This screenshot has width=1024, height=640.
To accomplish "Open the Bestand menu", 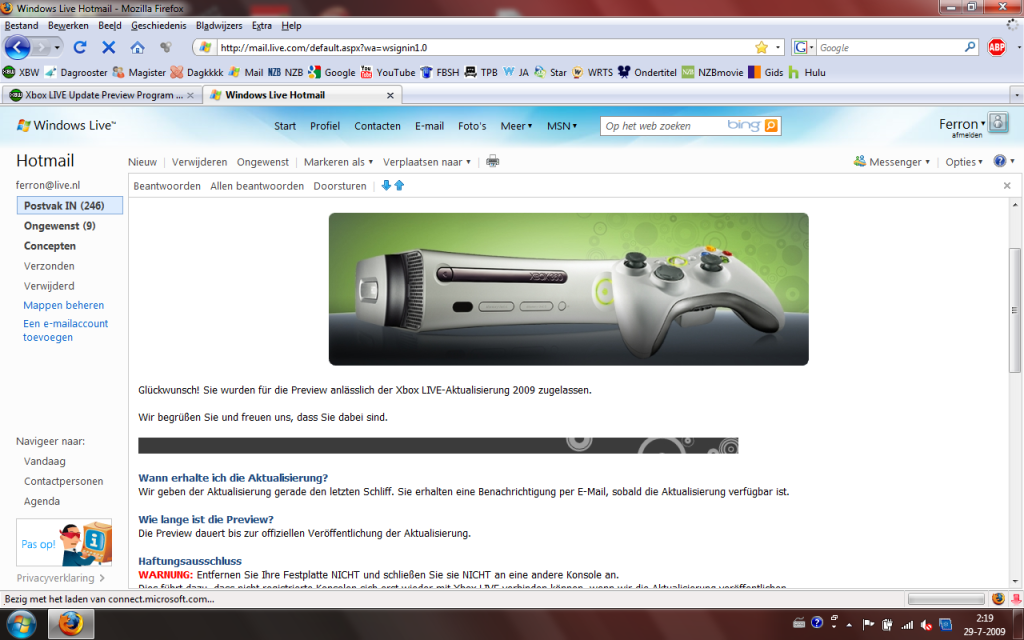I will click(x=22, y=25).
